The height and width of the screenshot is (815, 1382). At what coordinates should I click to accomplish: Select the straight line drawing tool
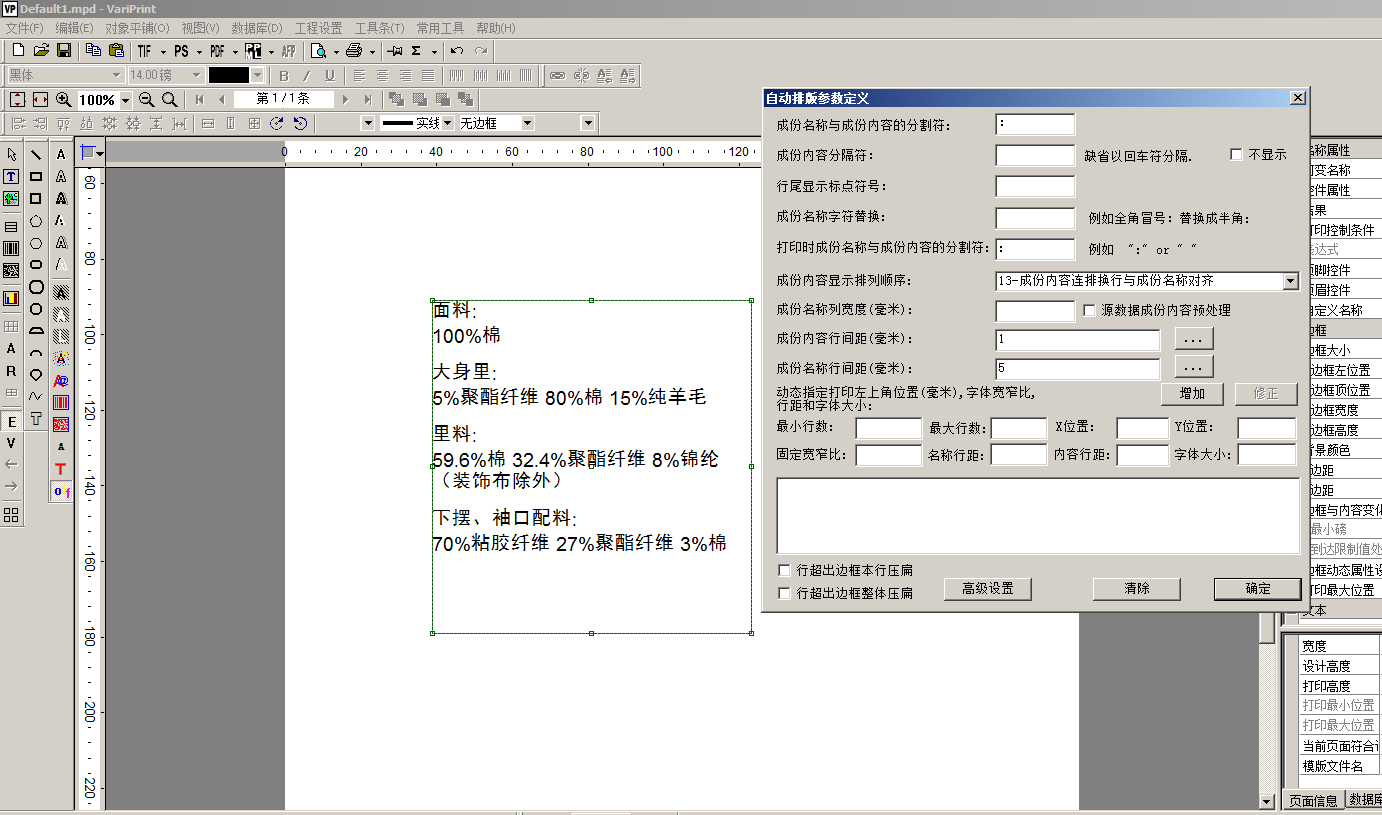click(36, 154)
